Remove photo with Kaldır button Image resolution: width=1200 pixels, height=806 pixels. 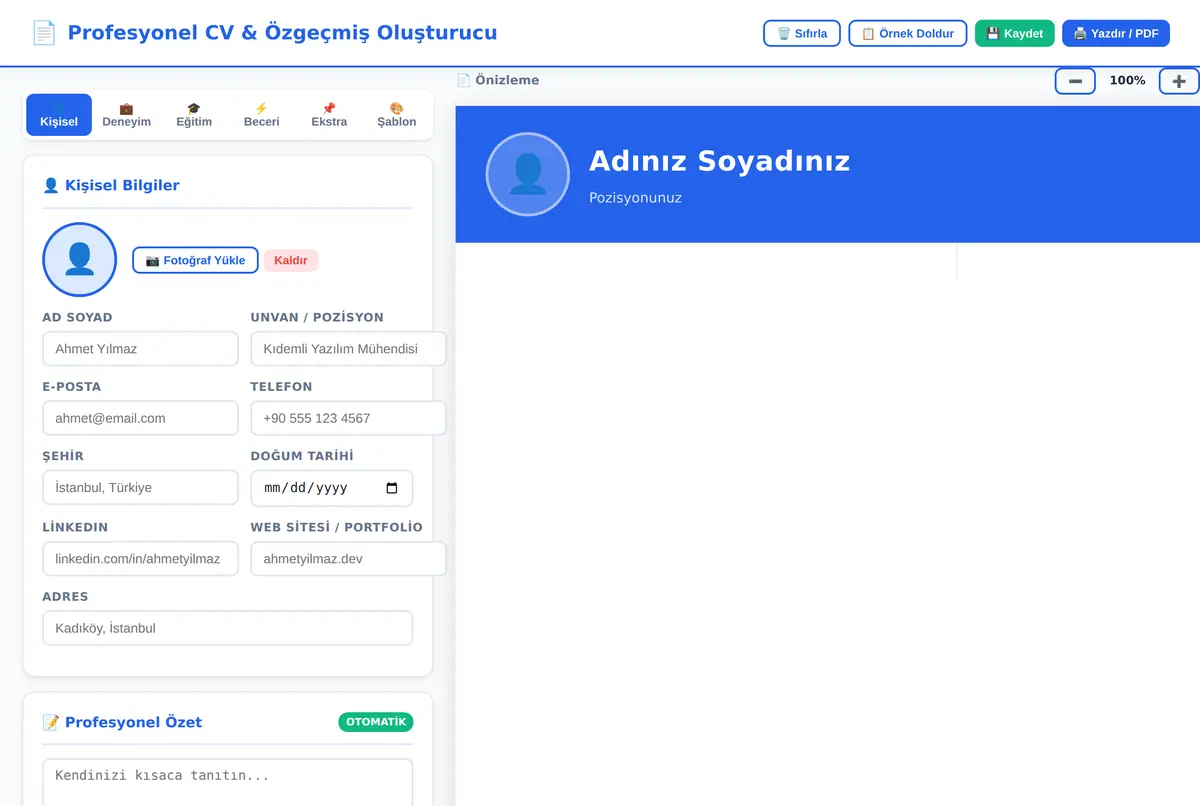point(291,260)
